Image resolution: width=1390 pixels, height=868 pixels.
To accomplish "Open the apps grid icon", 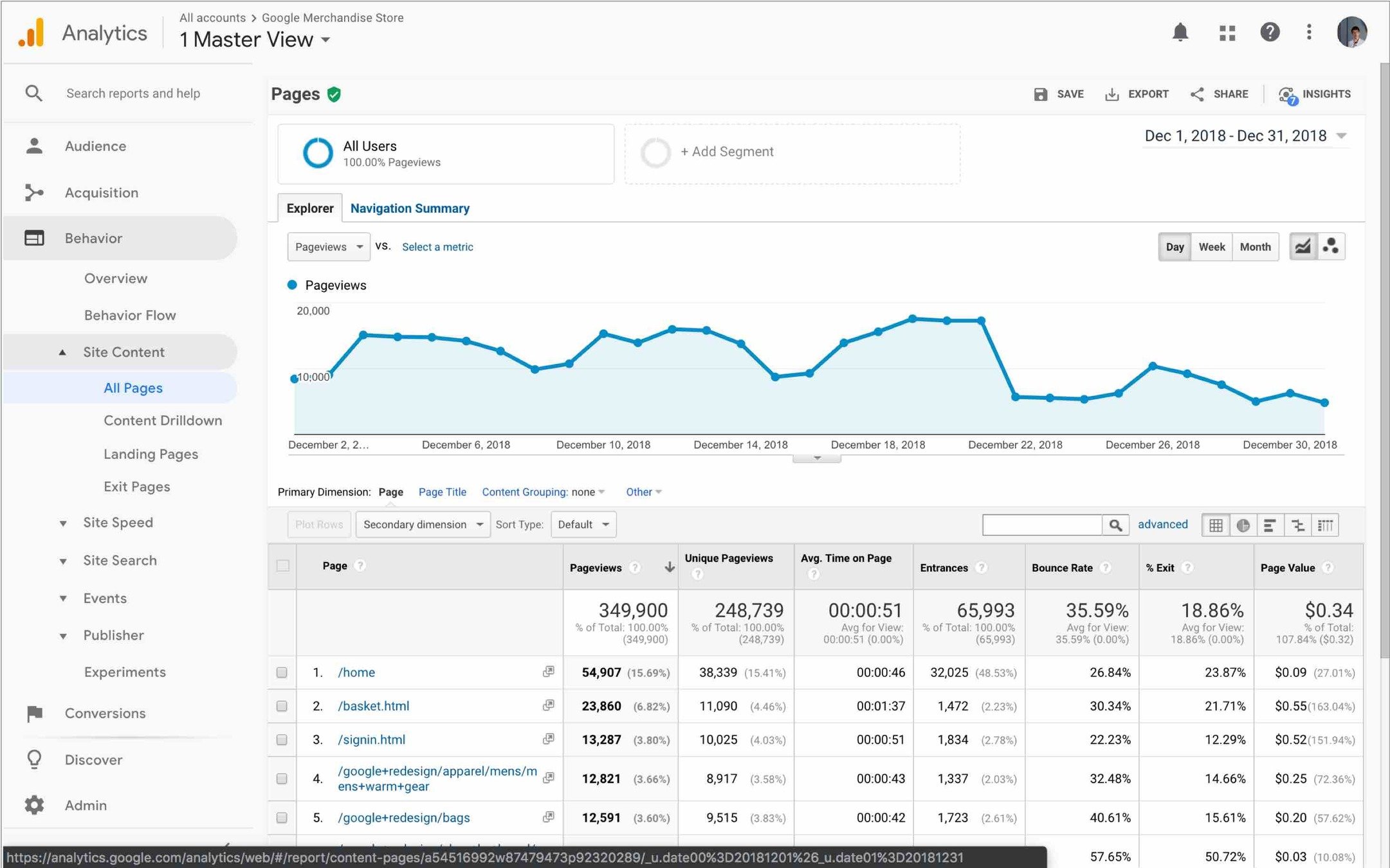I will click(1227, 33).
